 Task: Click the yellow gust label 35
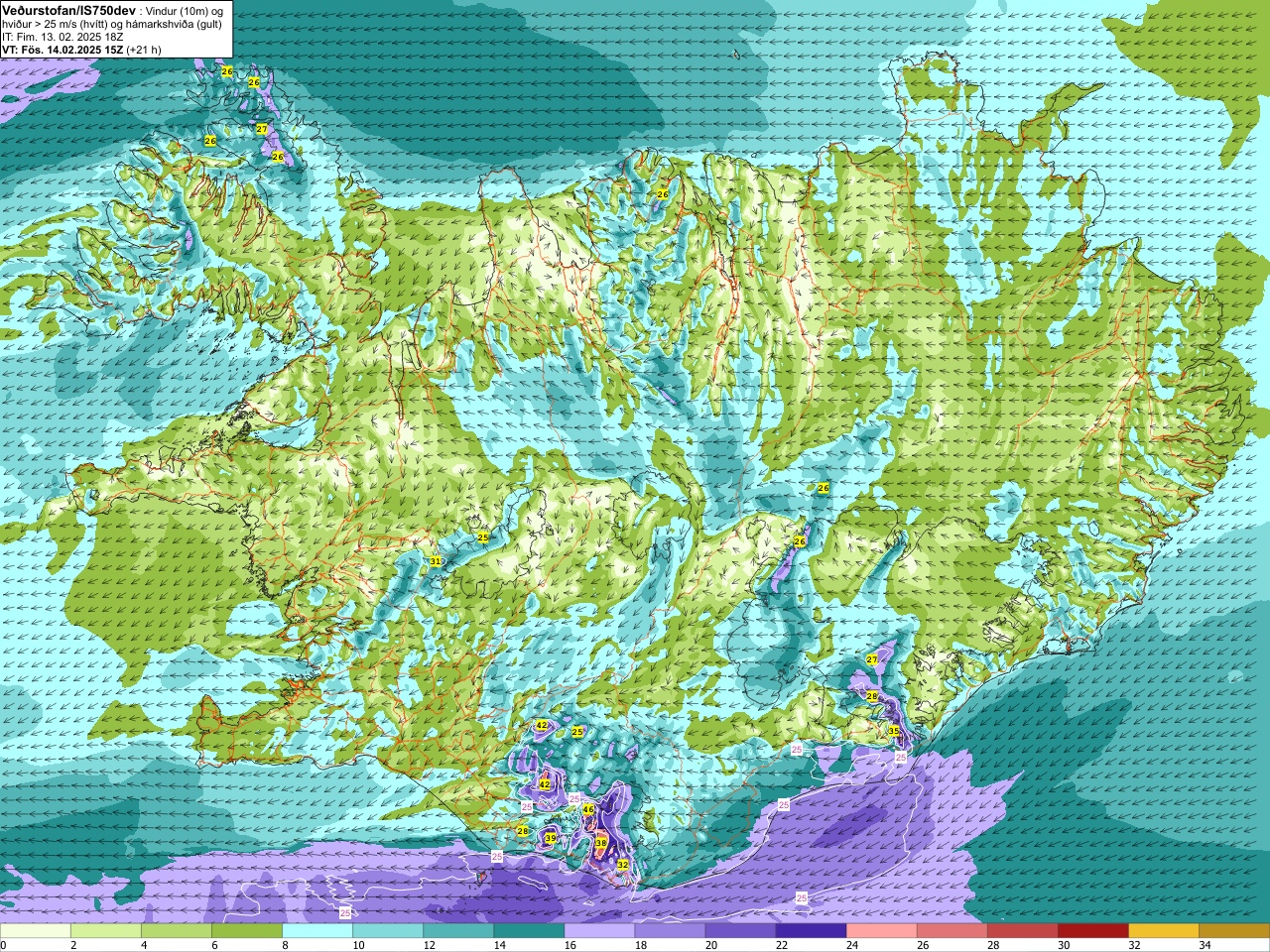pos(893,731)
